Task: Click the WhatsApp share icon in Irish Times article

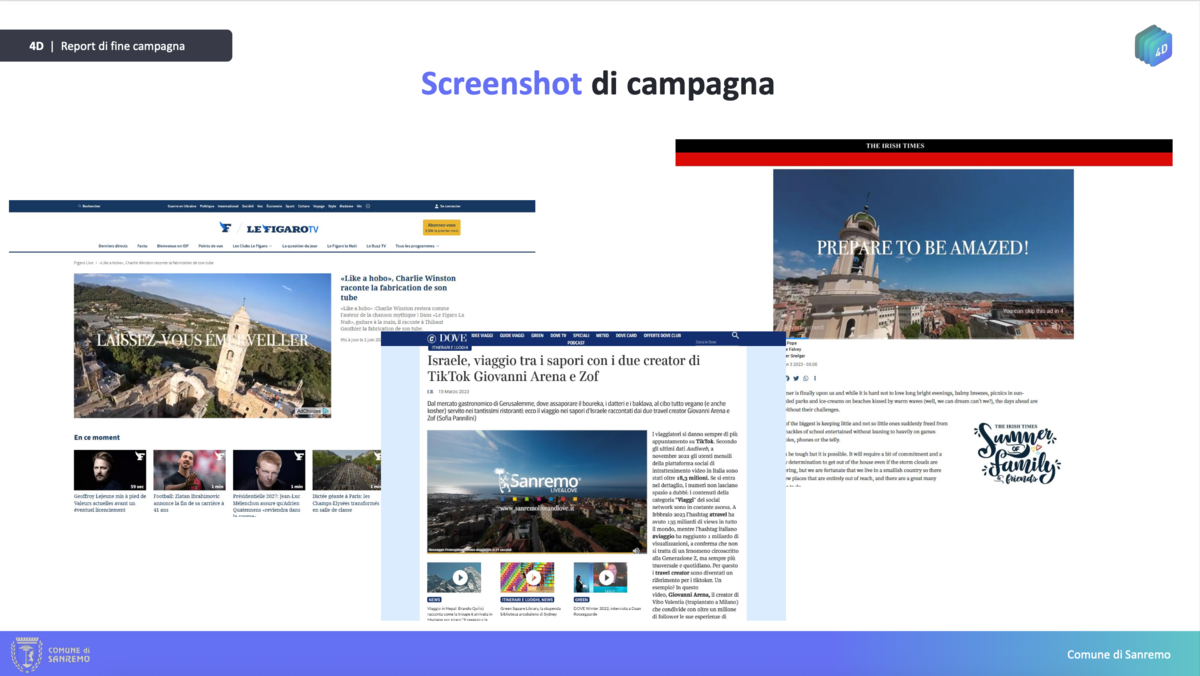Action: (x=806, y=378)
